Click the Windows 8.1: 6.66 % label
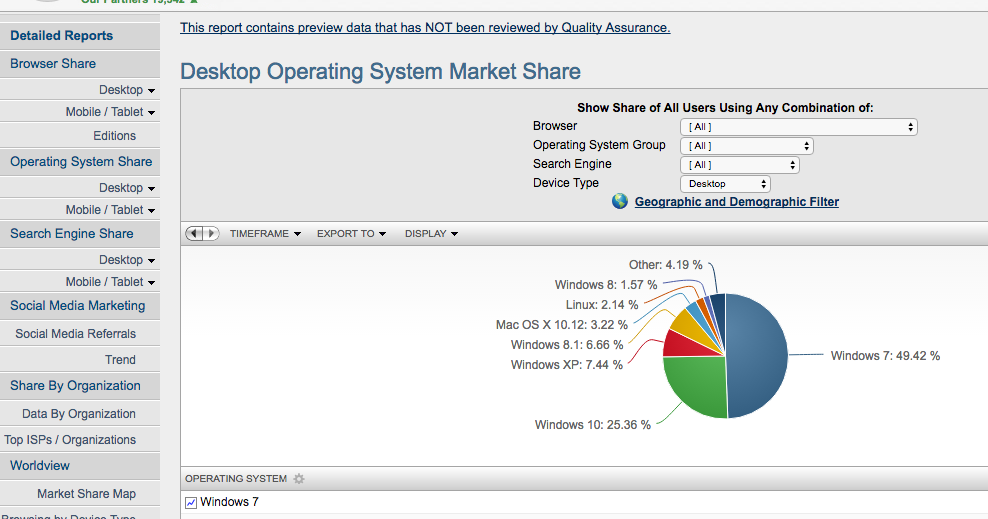 pos(567,345)
